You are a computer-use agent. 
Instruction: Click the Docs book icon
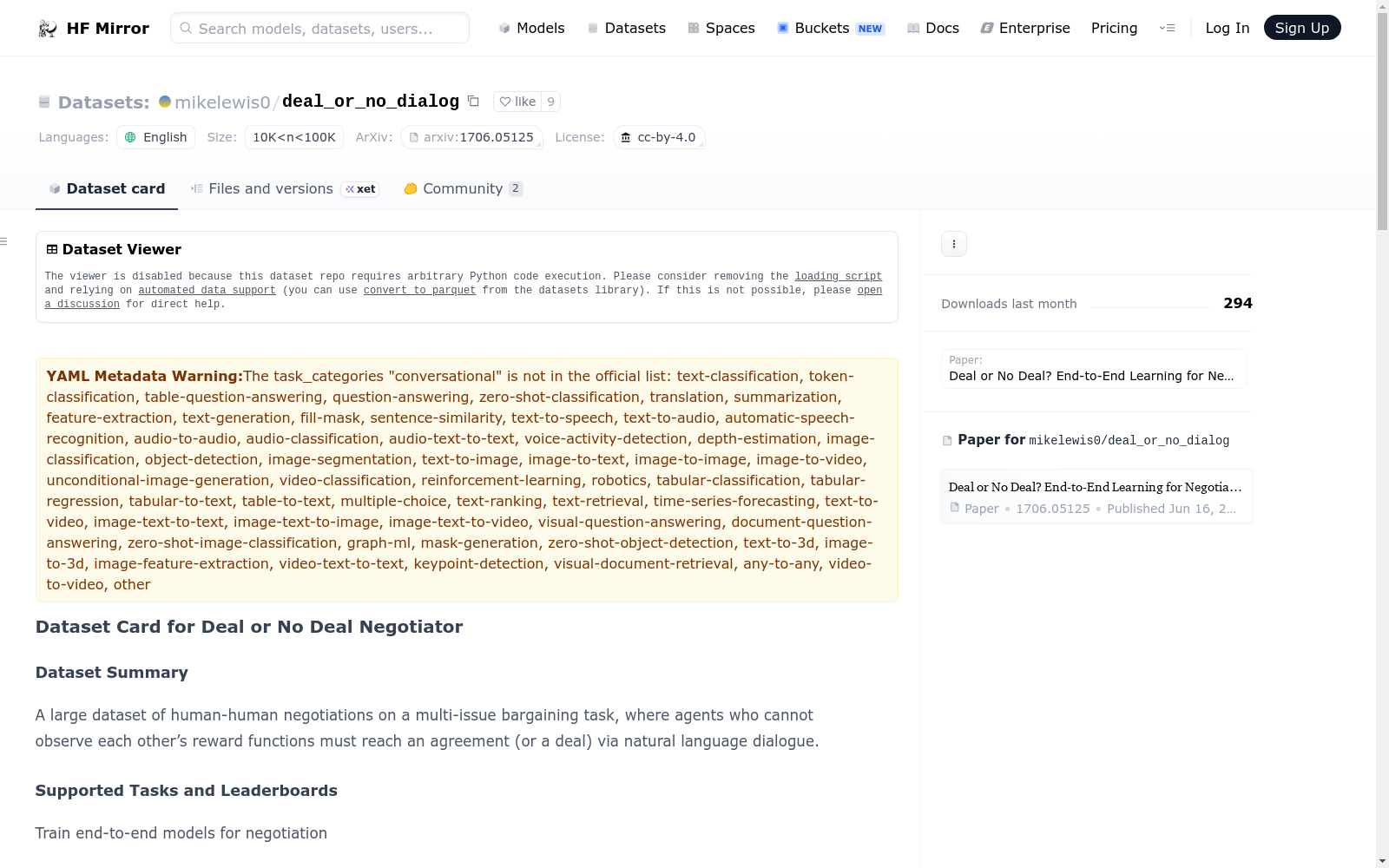coord(913,28)
